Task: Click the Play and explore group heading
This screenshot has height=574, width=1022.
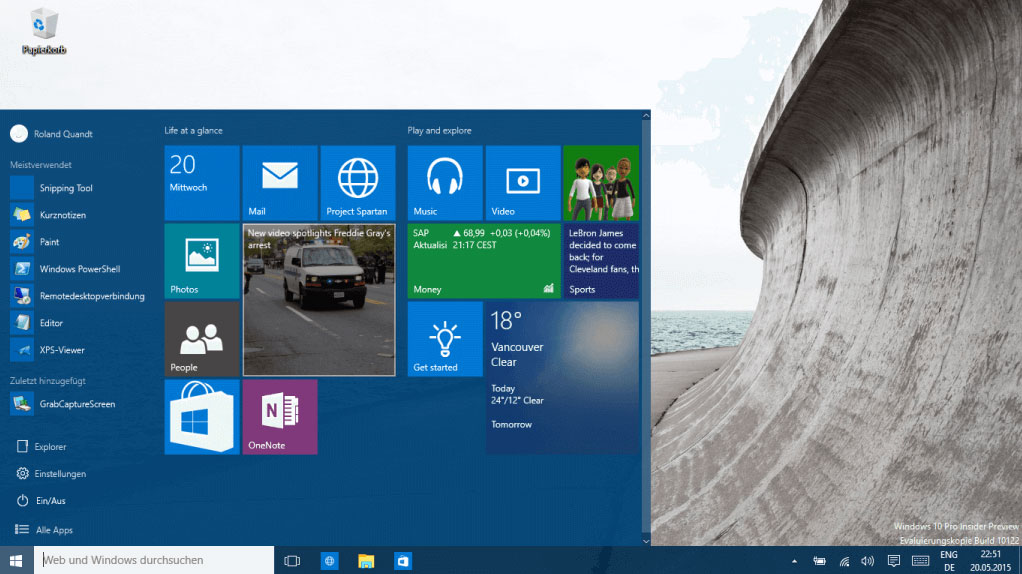Action: click(x=439, y=130)
